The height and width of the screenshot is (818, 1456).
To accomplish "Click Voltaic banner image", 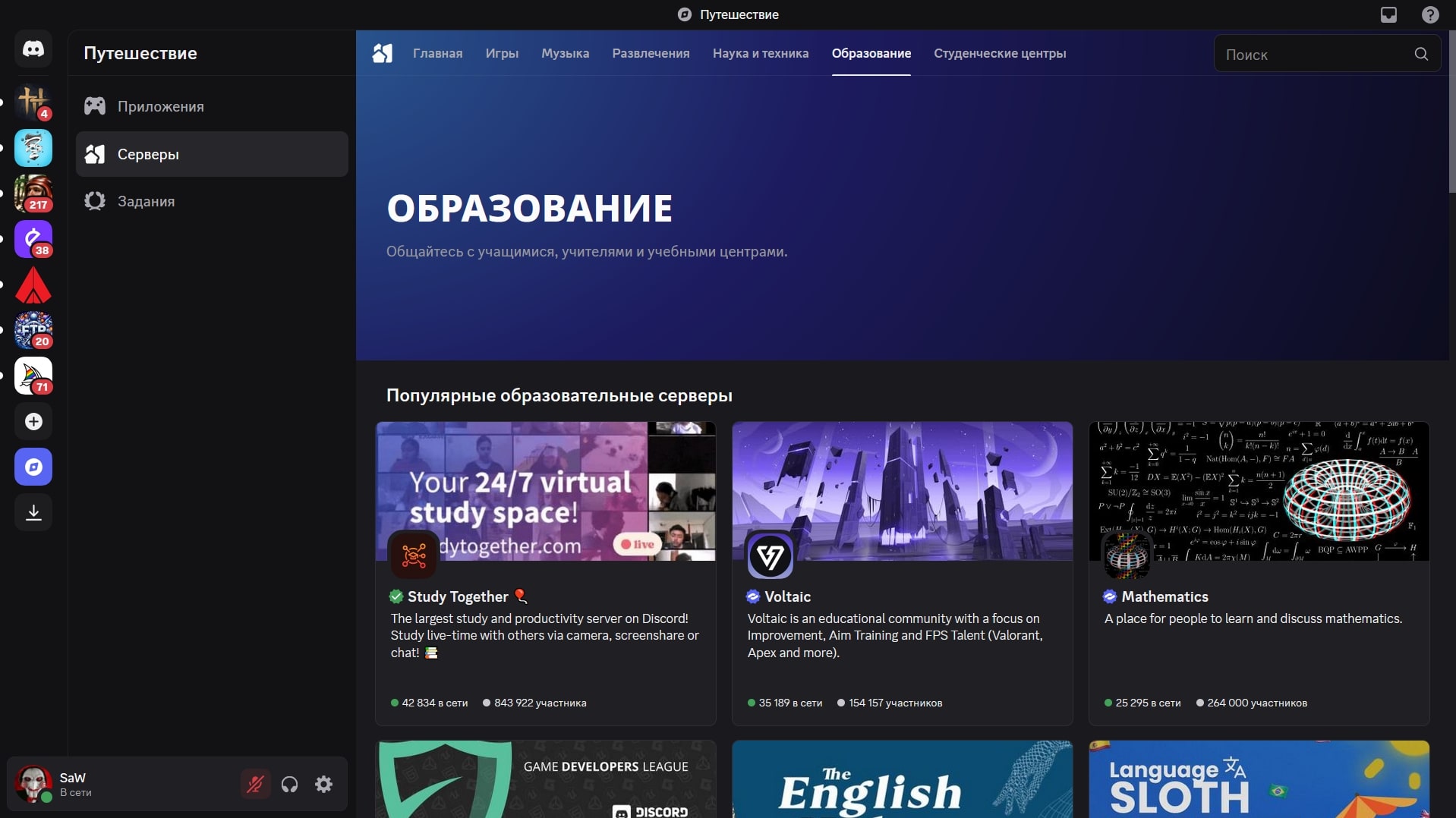I will (x=902, y=491).
